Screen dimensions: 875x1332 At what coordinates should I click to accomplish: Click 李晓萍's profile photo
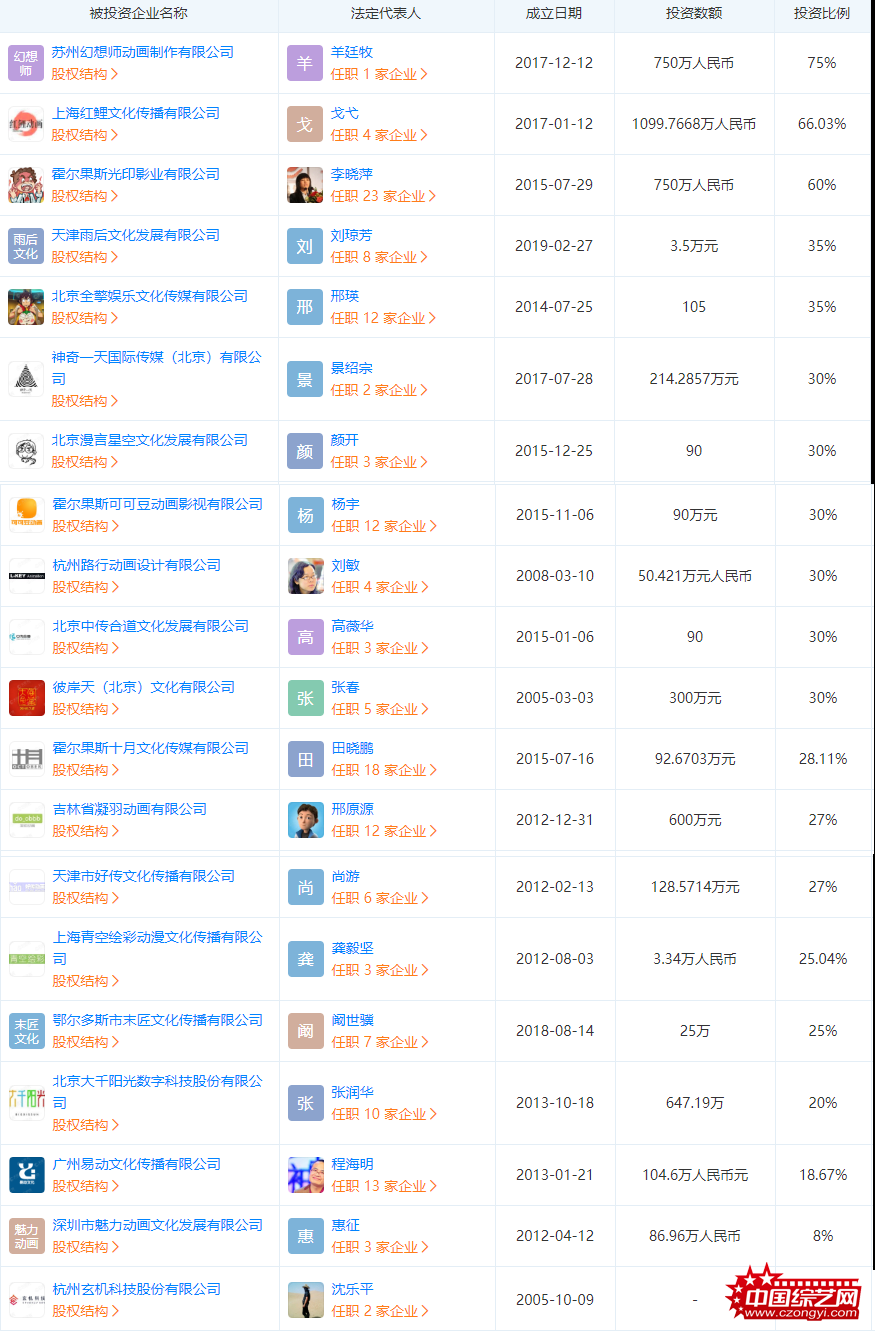[305, 185]
